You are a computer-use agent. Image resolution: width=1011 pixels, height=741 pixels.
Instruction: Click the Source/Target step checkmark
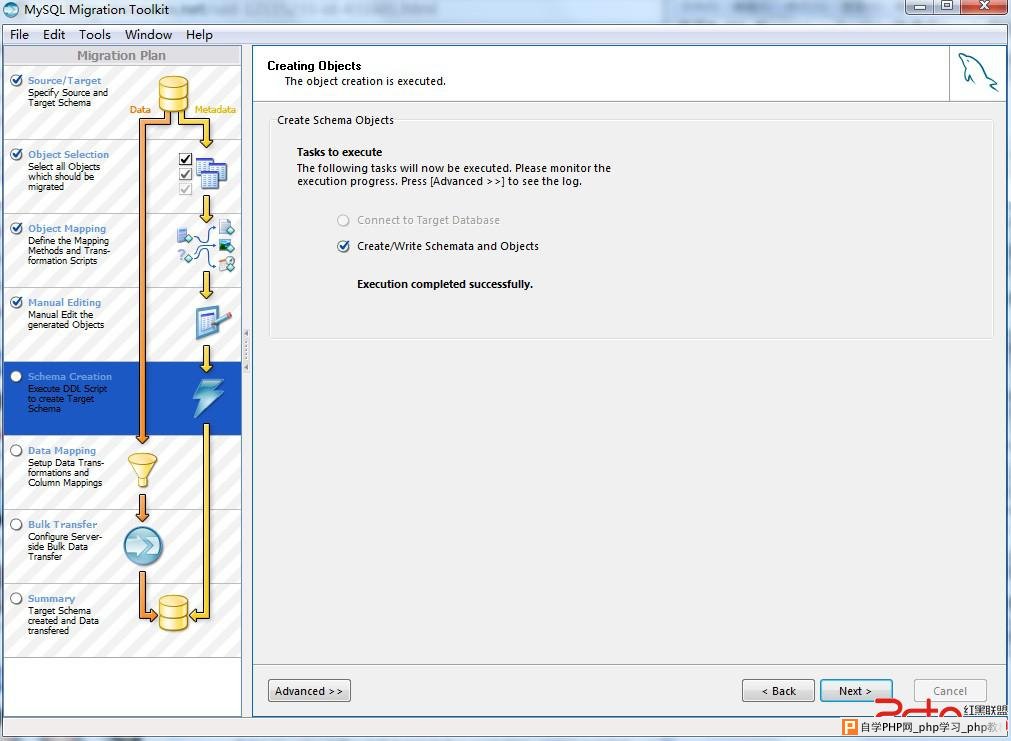tap(17, 81)
